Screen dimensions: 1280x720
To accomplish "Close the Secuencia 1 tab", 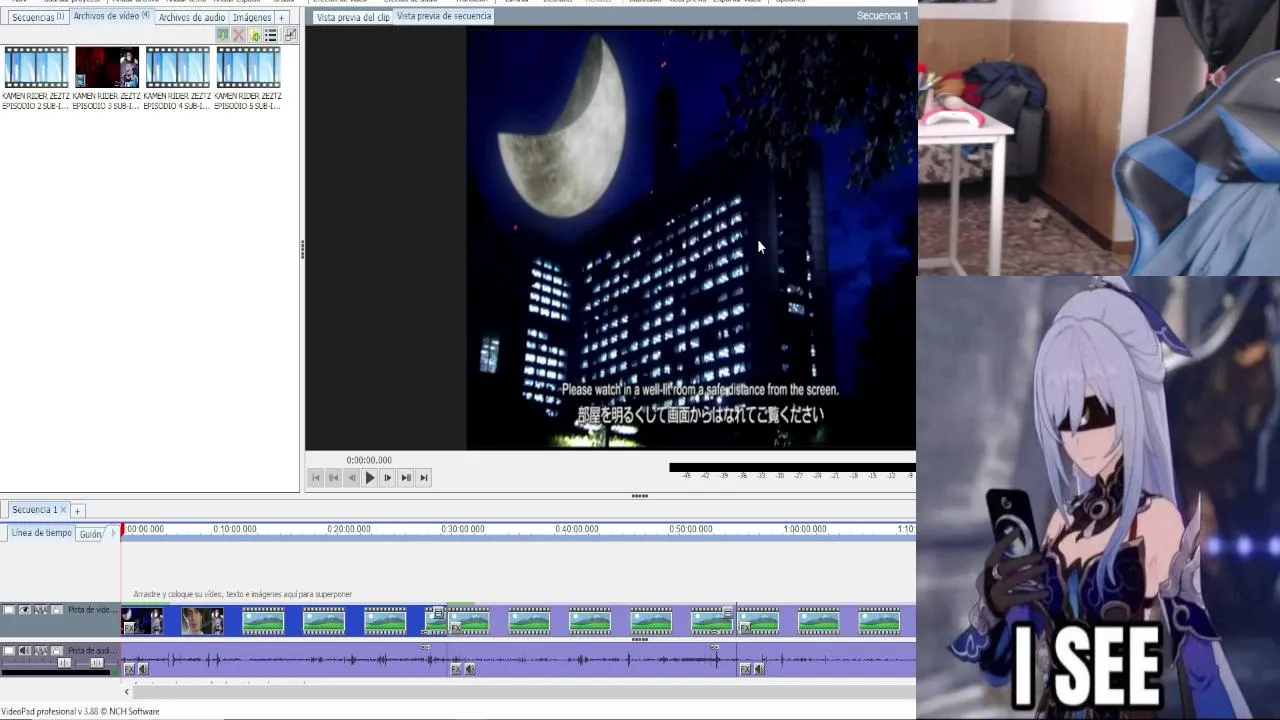I will click(63, 510).
